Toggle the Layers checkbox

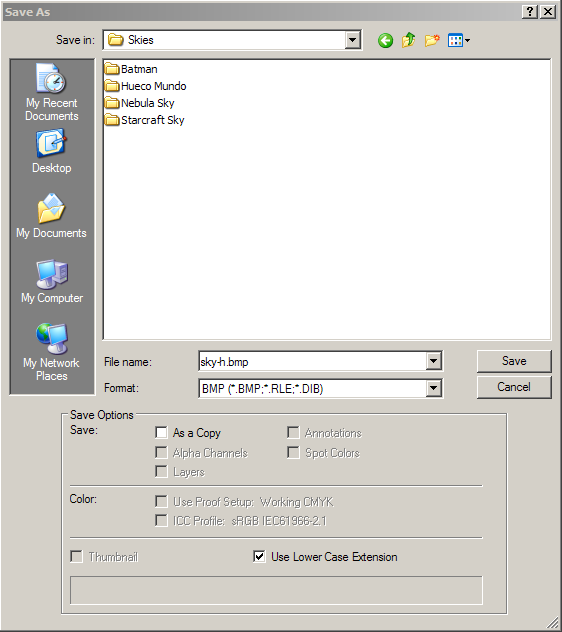[161, 472]
